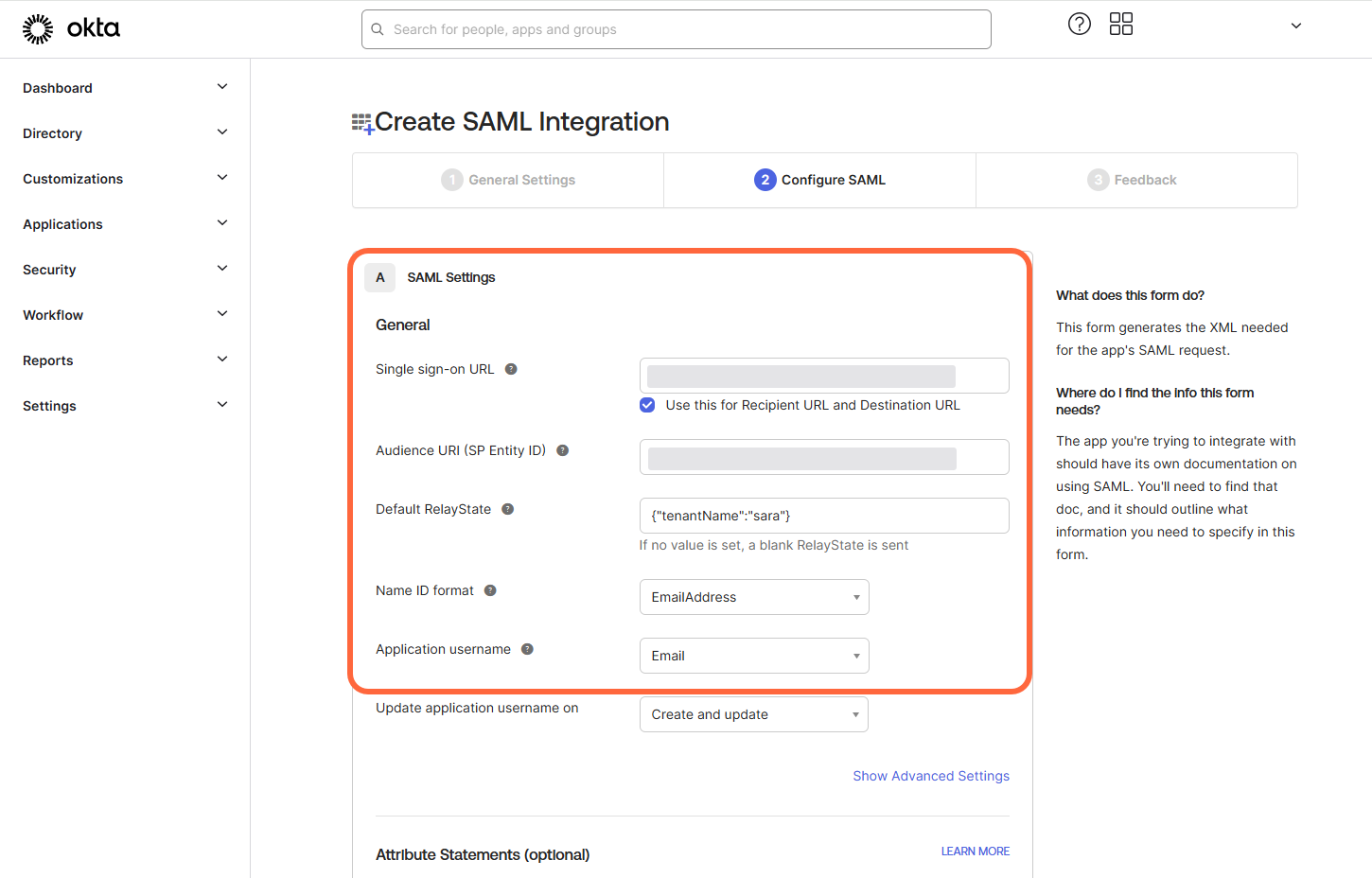Open the Single sign-on URL help tooltip
Image resolution: width=1372 pixels, height=878 pixels.
511,369
